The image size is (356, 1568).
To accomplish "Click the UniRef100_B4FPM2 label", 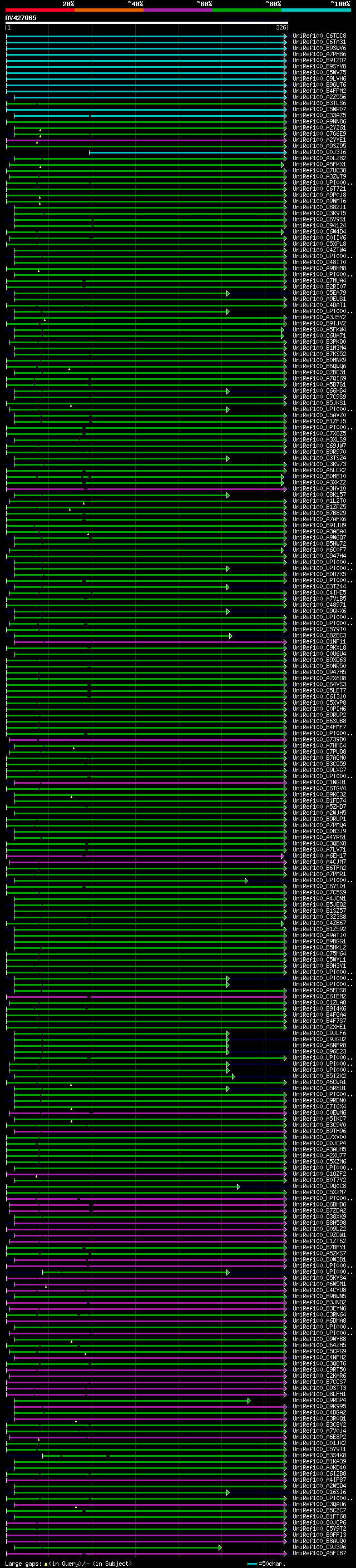I will 319,91.
